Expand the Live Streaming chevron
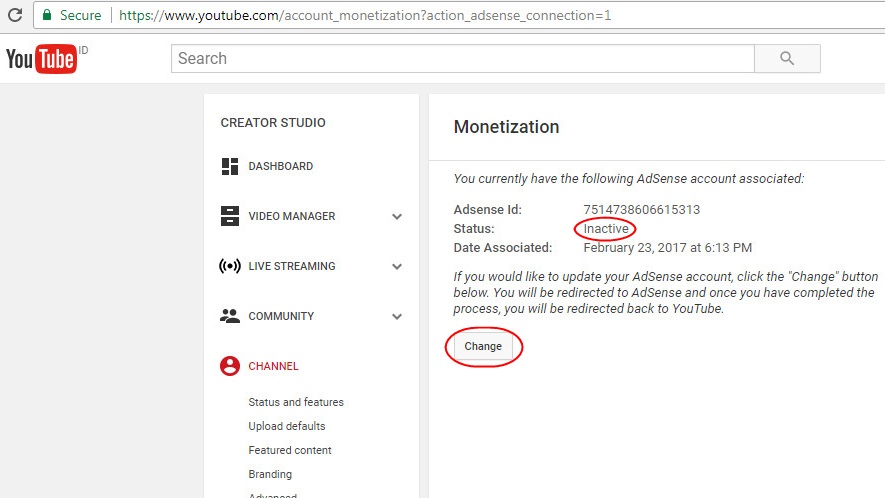The height and width of the screenshot is (498, 885). pyautogui.click(x=397, y=267)
